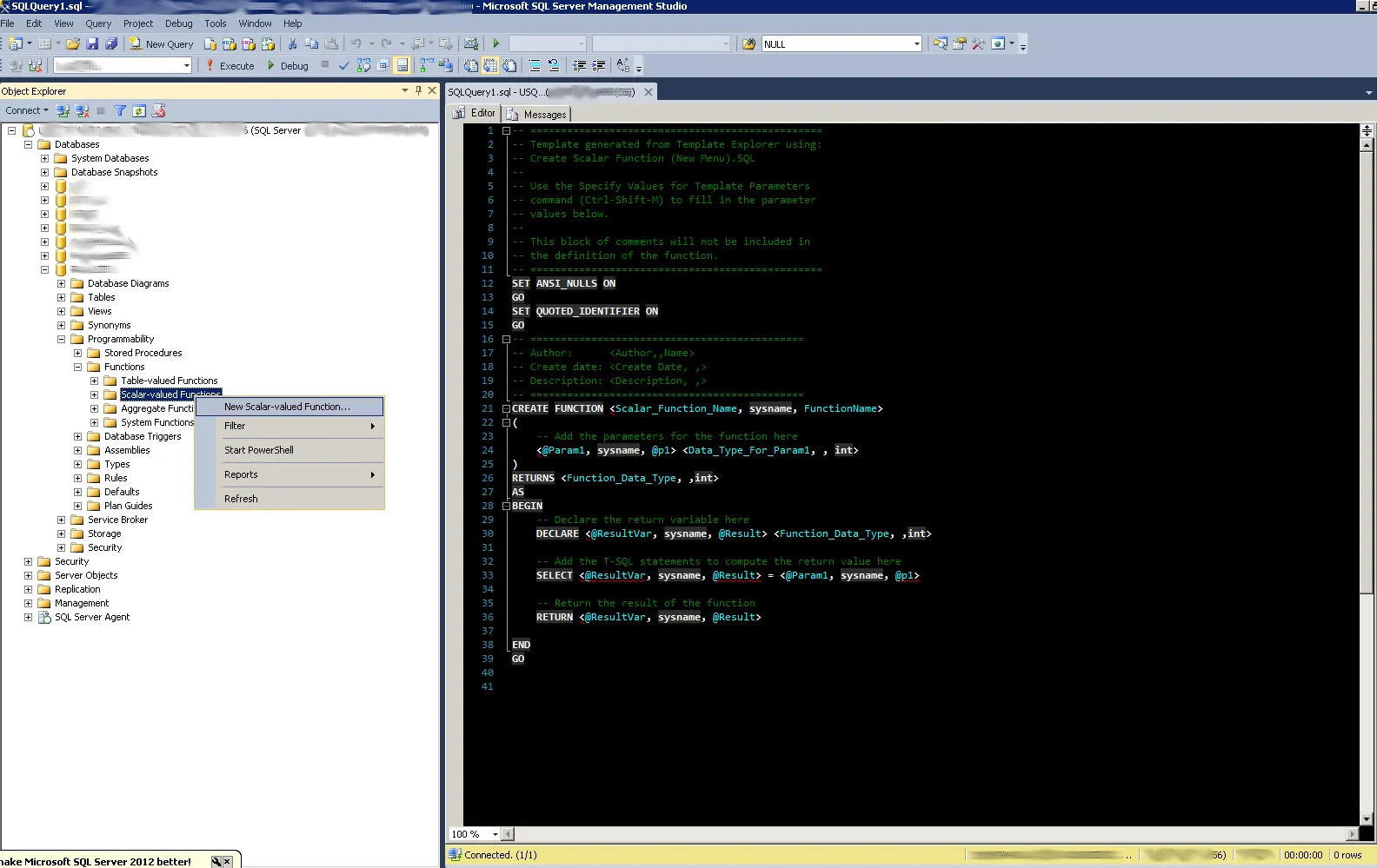Expand the Tables folder node
Screen dimensions: 1377x868
point(61,297)
